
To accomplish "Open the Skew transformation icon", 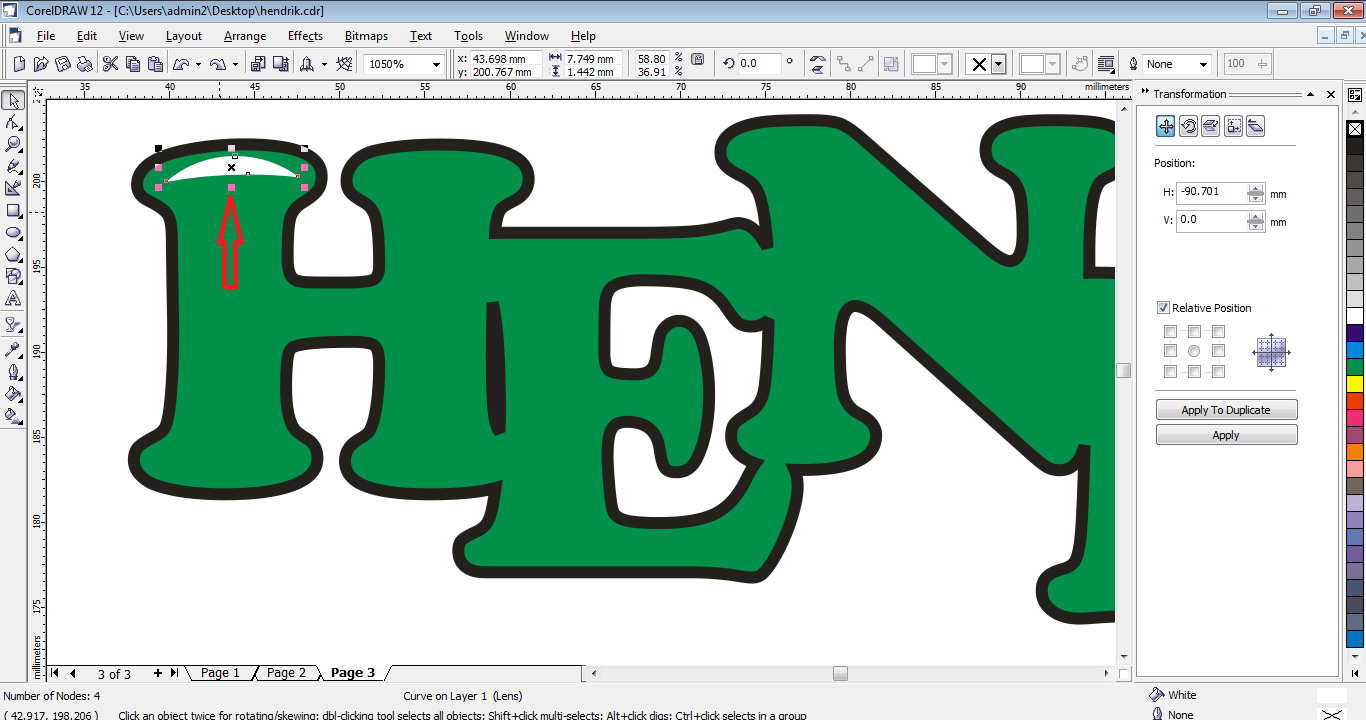I will (x=1255, y=126).
